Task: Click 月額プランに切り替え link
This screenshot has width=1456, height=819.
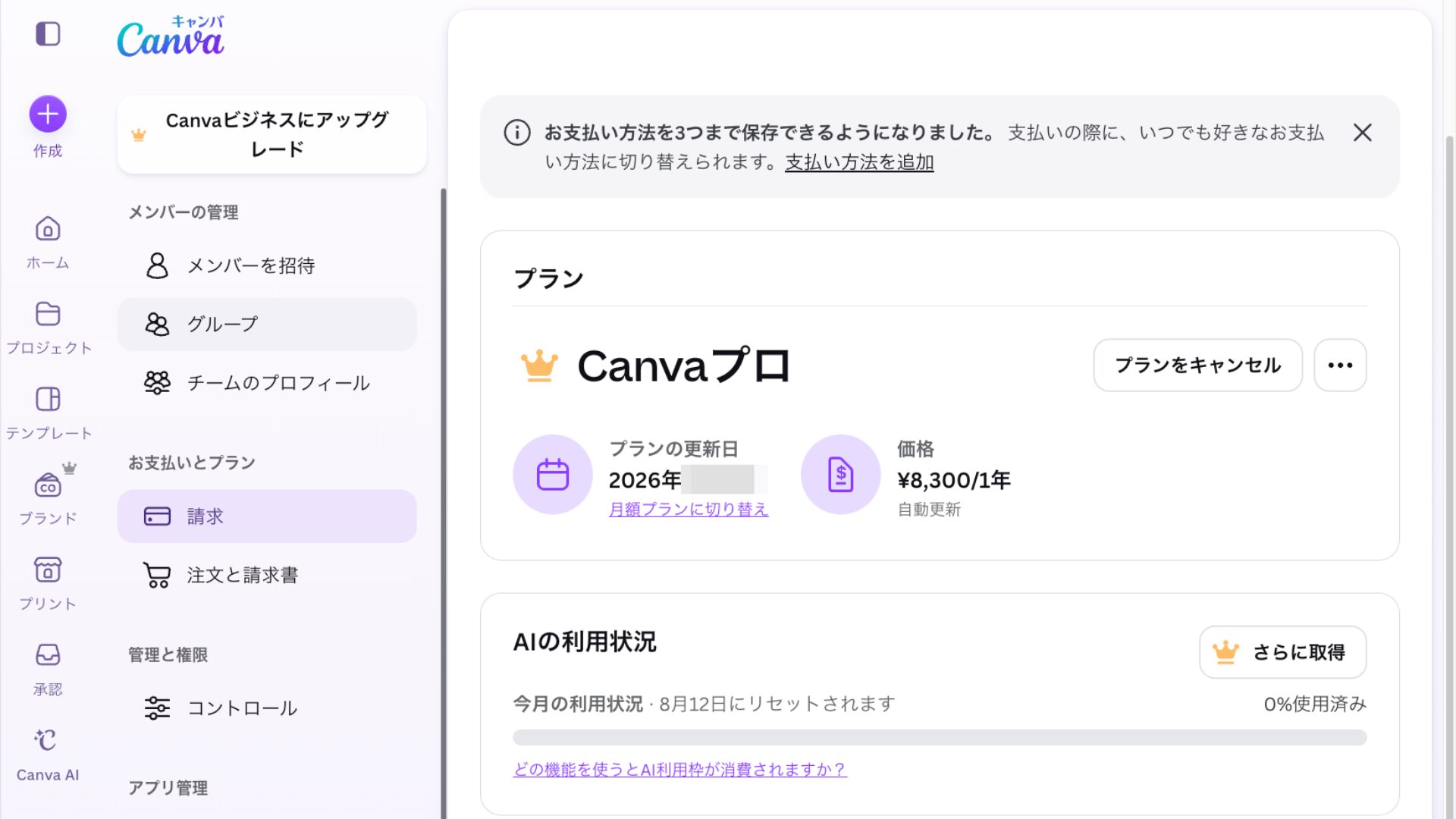Action: [x=689, y=510]
